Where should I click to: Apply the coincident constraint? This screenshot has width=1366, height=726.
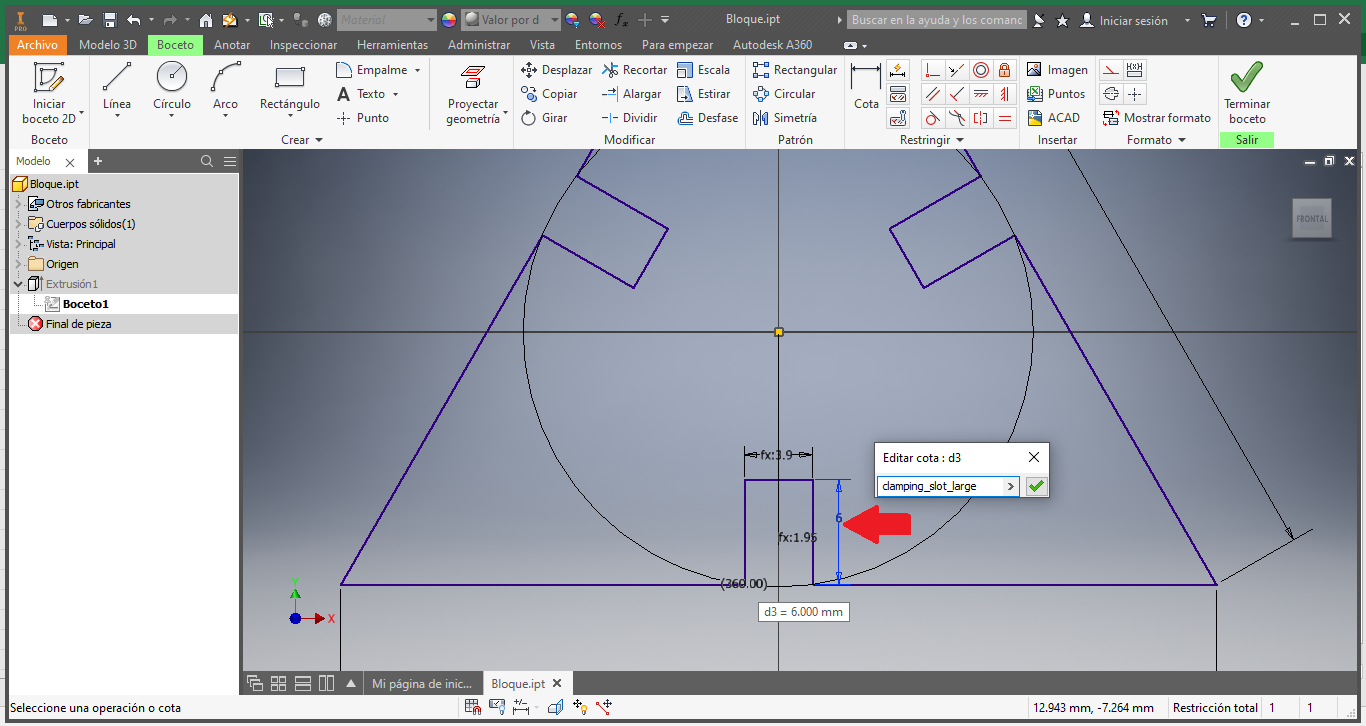(933, 70)
